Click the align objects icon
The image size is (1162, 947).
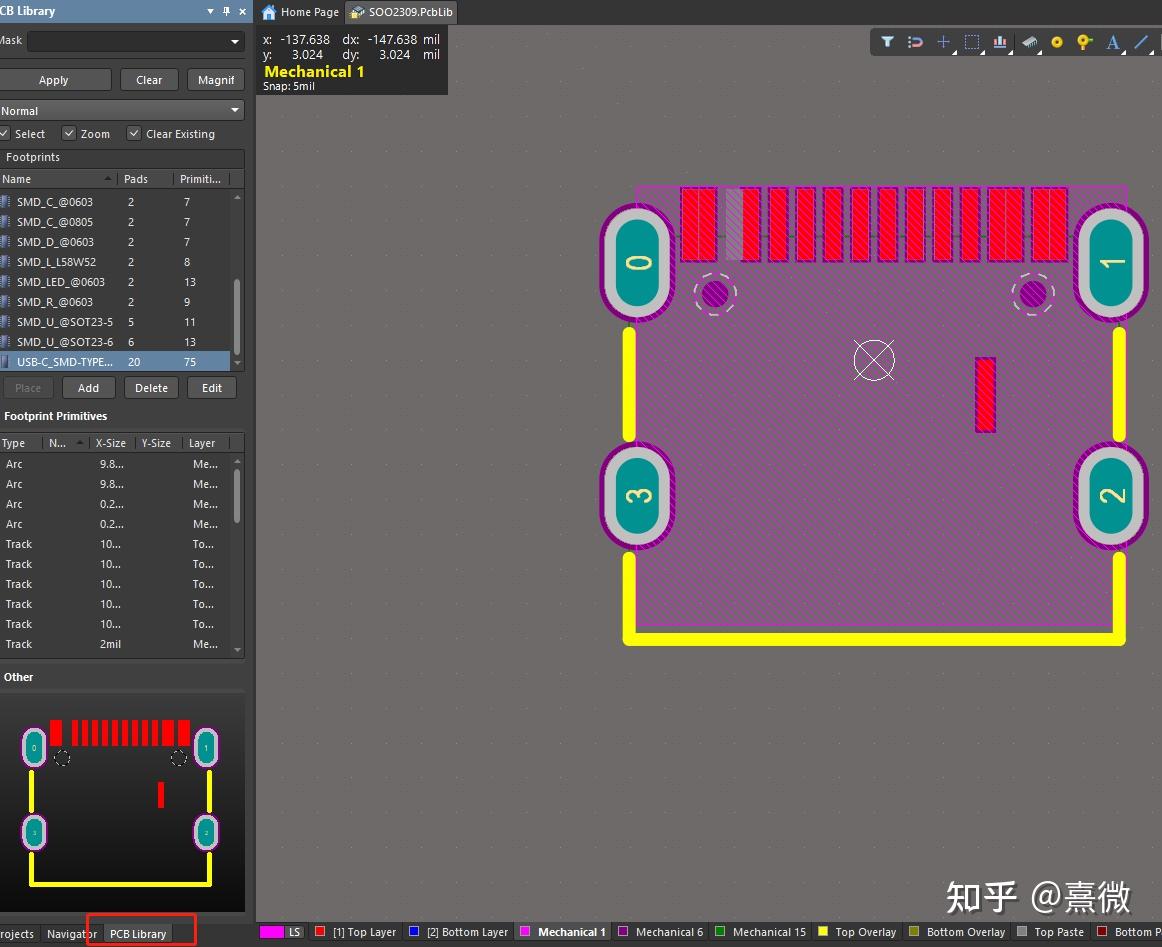[x=1000, y=42]
